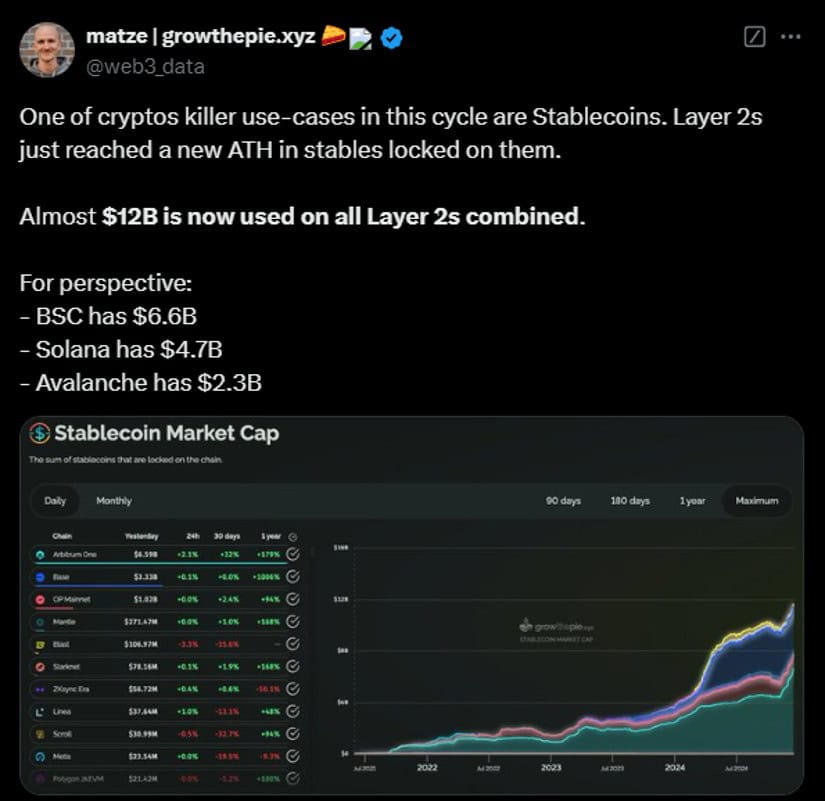Click the Blast chain logo icon
The image size is (825, 801).
[x=40, y=645]
